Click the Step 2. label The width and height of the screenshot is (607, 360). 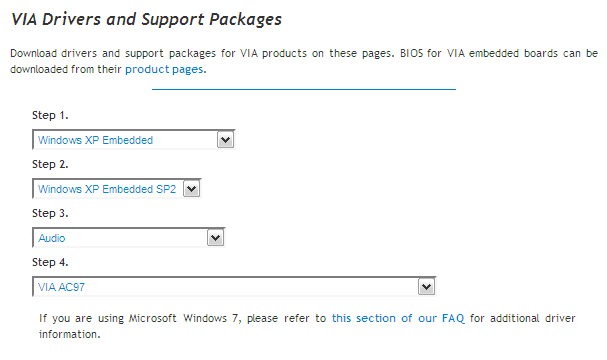click(50, 164)
